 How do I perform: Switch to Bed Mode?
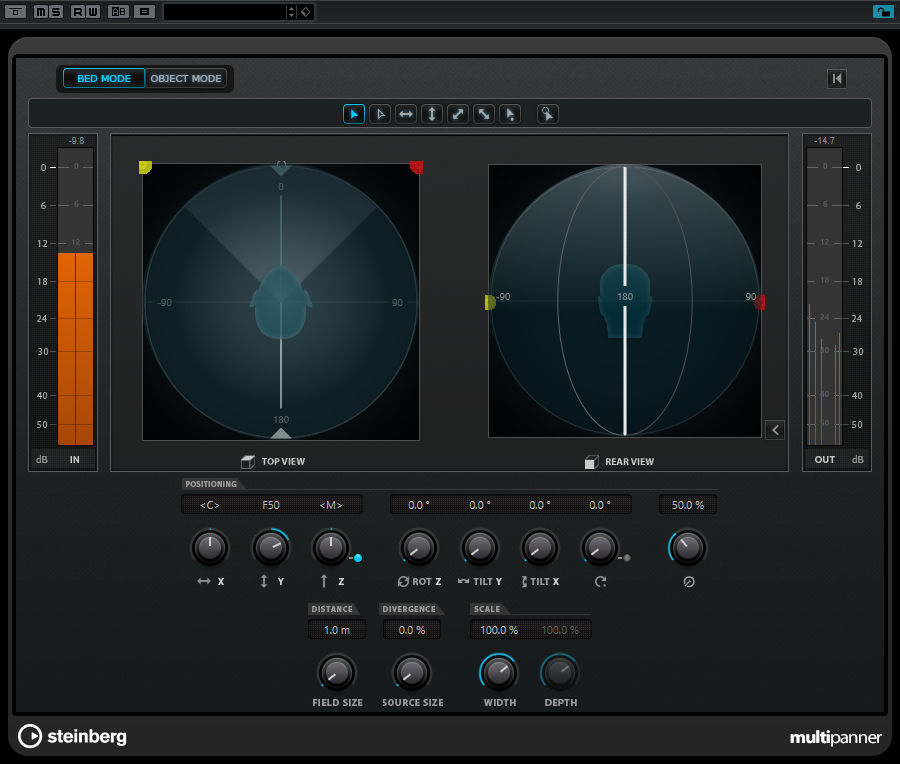(104, 79)
